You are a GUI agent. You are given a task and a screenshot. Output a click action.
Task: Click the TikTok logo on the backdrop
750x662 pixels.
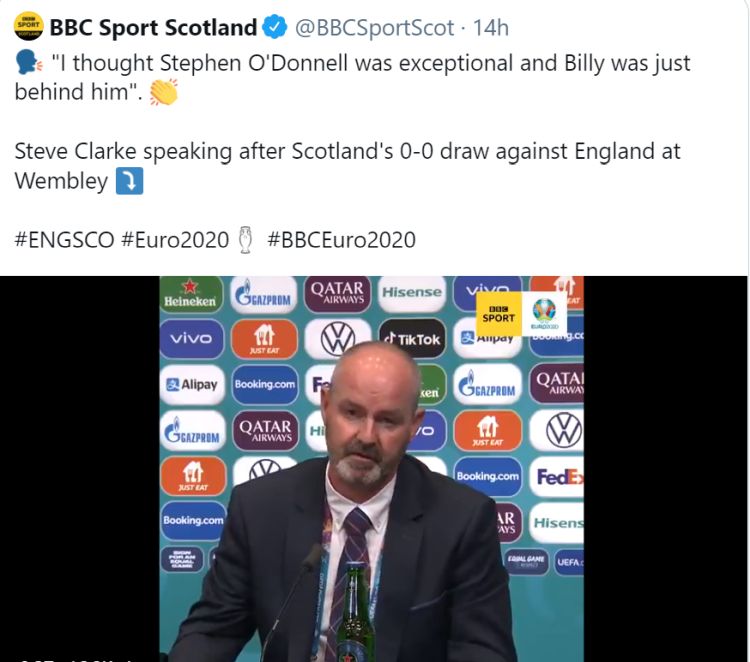[x=412, y=339]
